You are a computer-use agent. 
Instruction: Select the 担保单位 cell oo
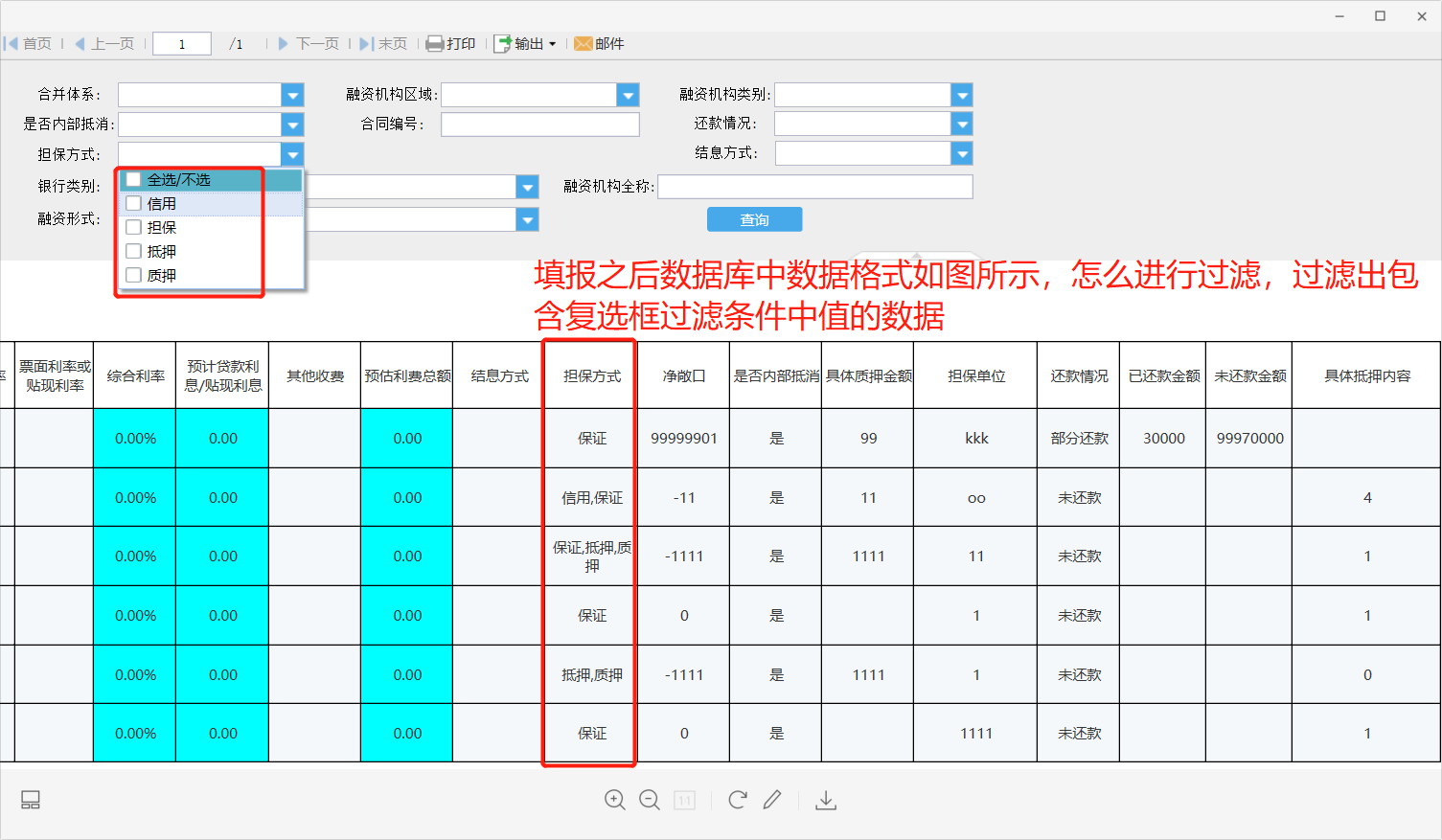coord(976,497)
